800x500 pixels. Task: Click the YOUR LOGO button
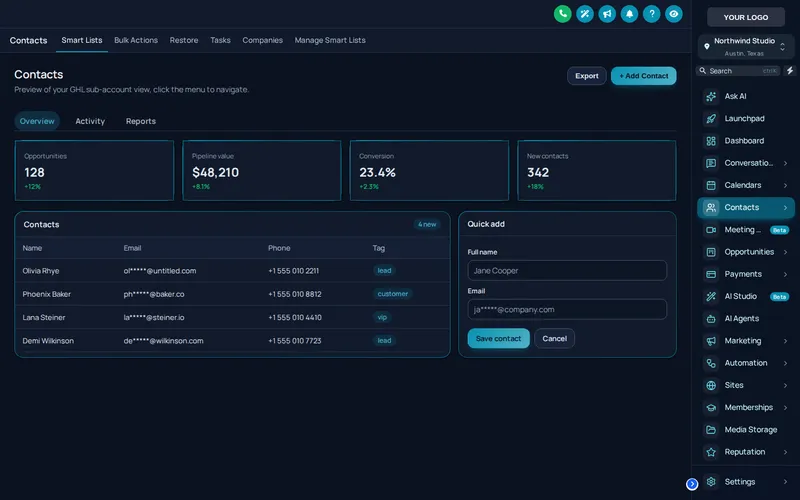click(745, 17)
